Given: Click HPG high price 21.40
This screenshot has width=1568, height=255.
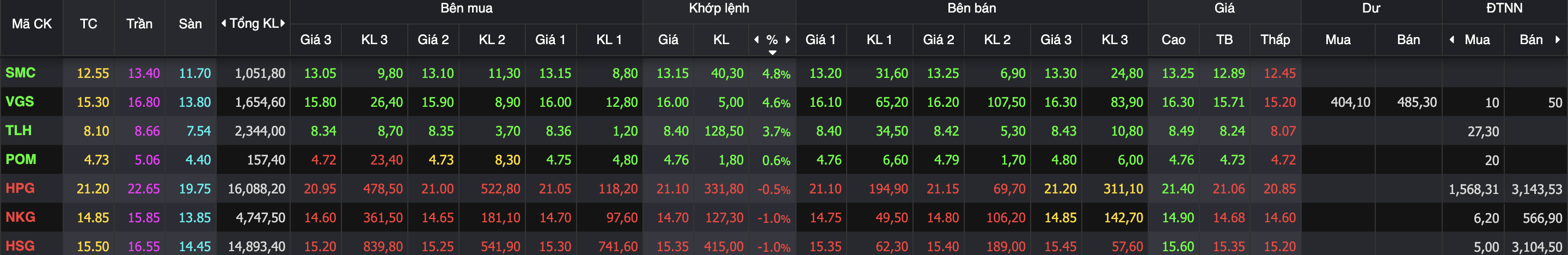Looking at the screenshot, I should 1178,189.
